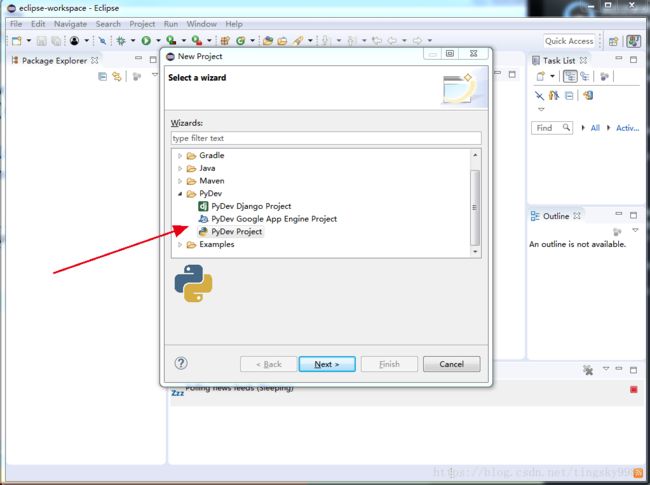
Task: Select the Package Explorer tab
Action: point(54,61)
